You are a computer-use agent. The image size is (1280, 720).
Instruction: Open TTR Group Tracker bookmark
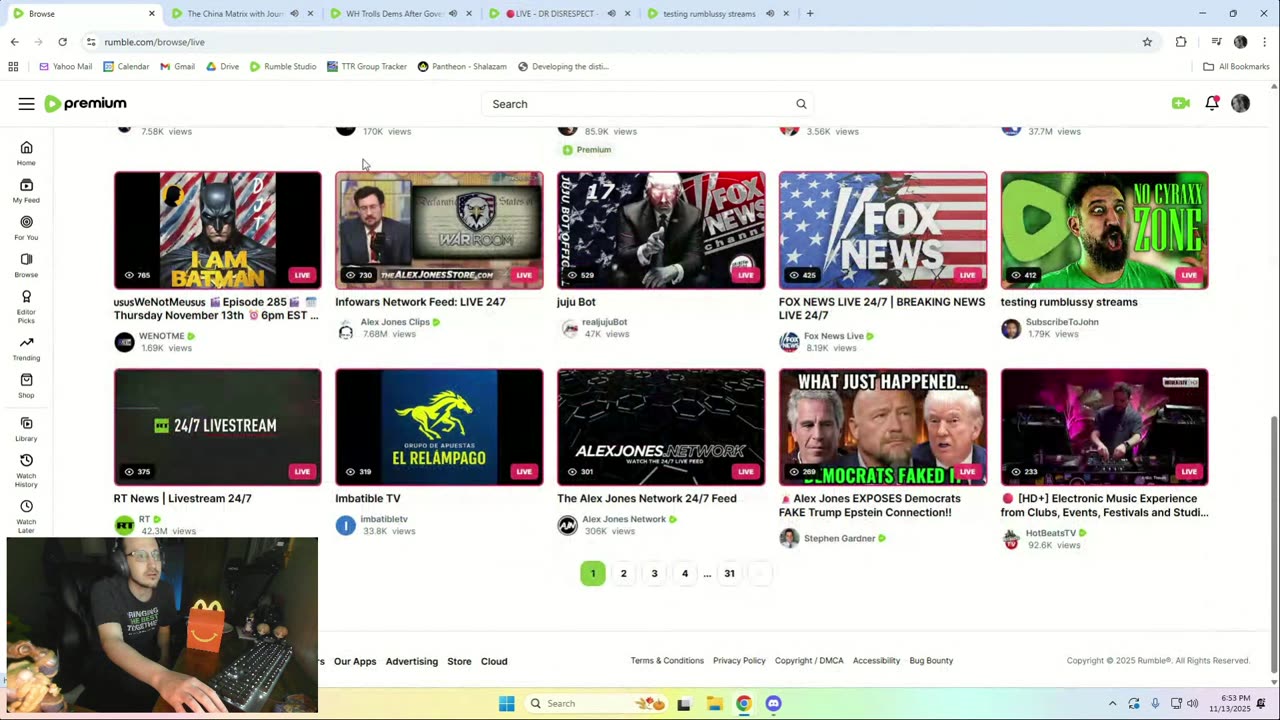tap(367, 67)
